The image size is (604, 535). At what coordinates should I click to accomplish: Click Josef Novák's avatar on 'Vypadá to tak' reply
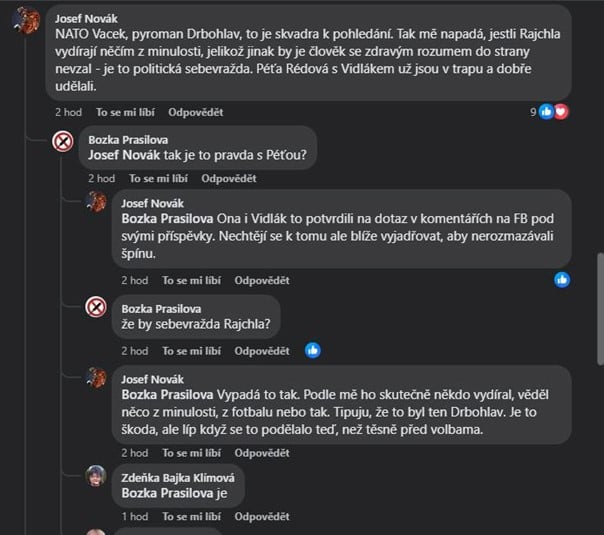97,378
